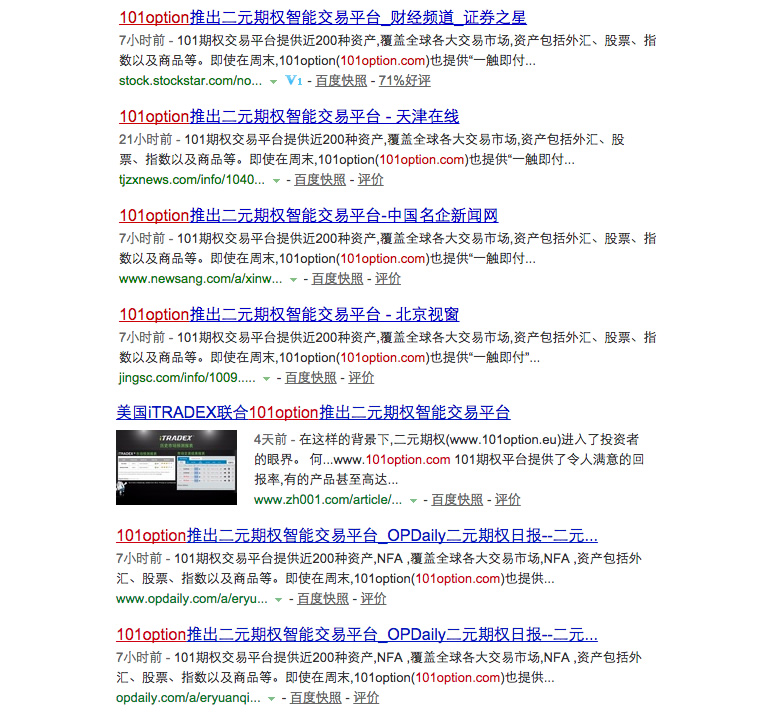Click the www.zh001.com/article/... green URL

pyautogui.click(x=328, y=500)
